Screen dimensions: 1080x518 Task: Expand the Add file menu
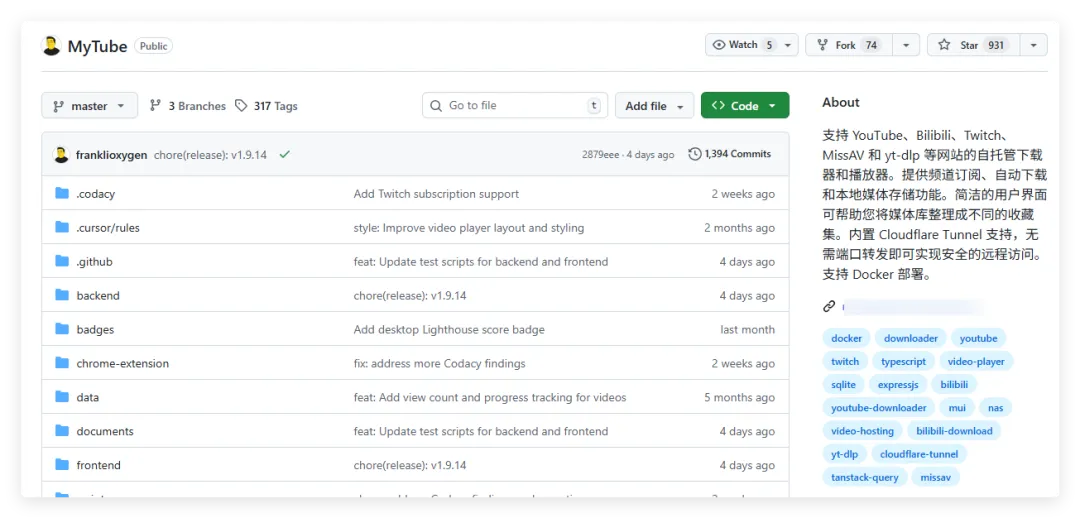tap(654, 106)
